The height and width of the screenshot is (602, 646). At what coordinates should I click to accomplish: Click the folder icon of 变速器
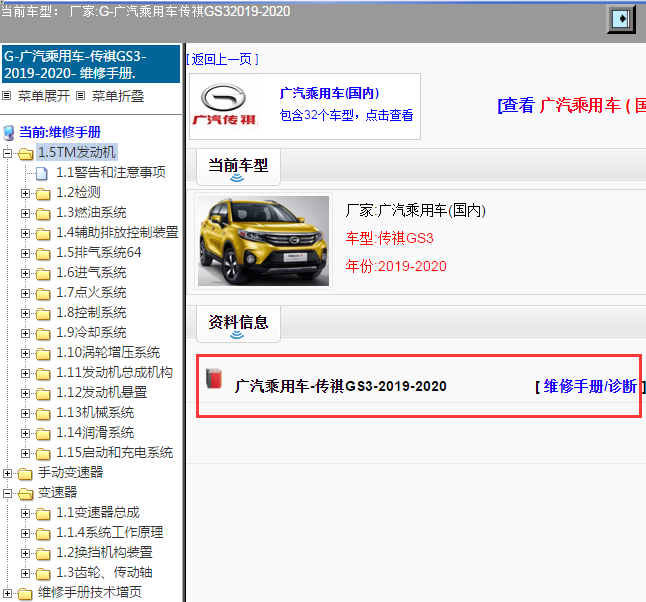point(26,494)
